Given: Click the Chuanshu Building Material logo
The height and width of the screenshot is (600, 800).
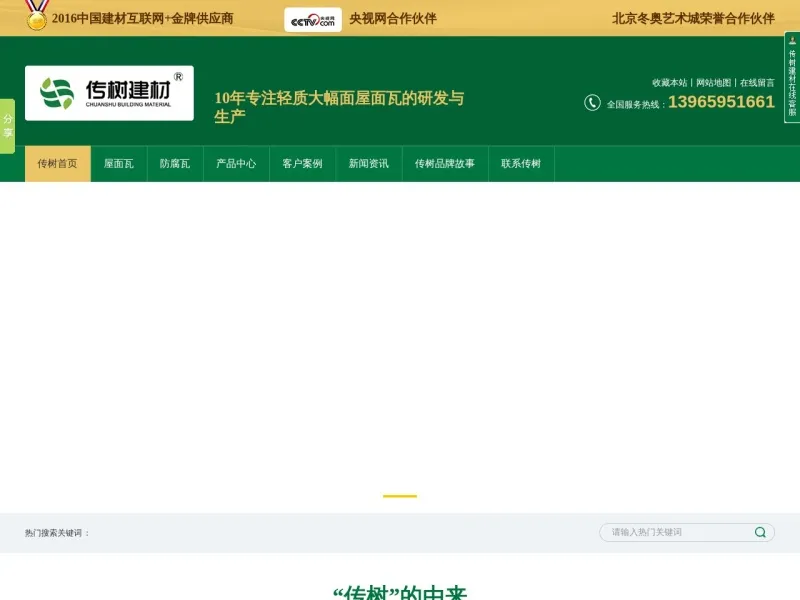Looking at the screenshot, I should point(109,93).
